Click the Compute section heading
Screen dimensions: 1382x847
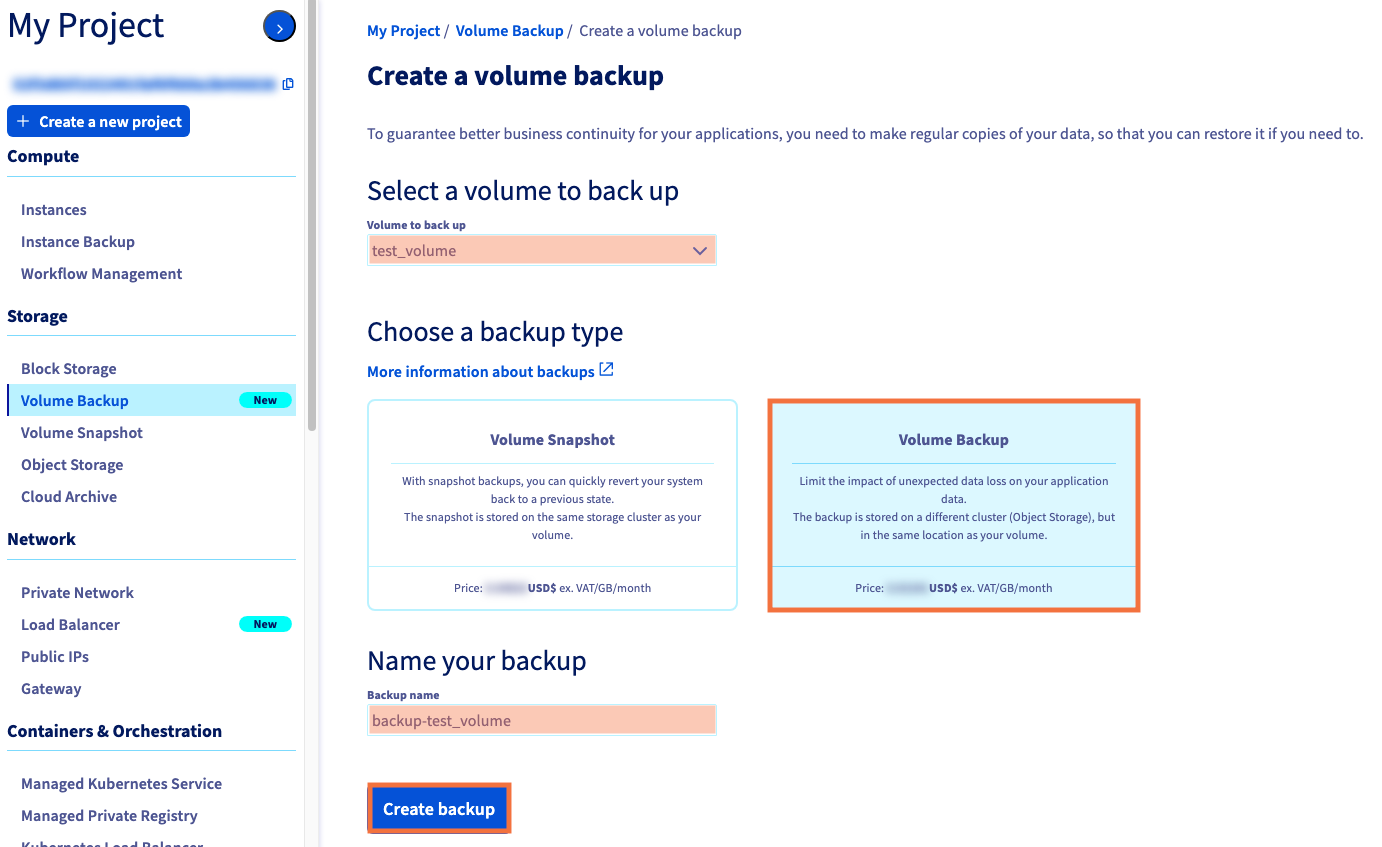coord(43,156)
